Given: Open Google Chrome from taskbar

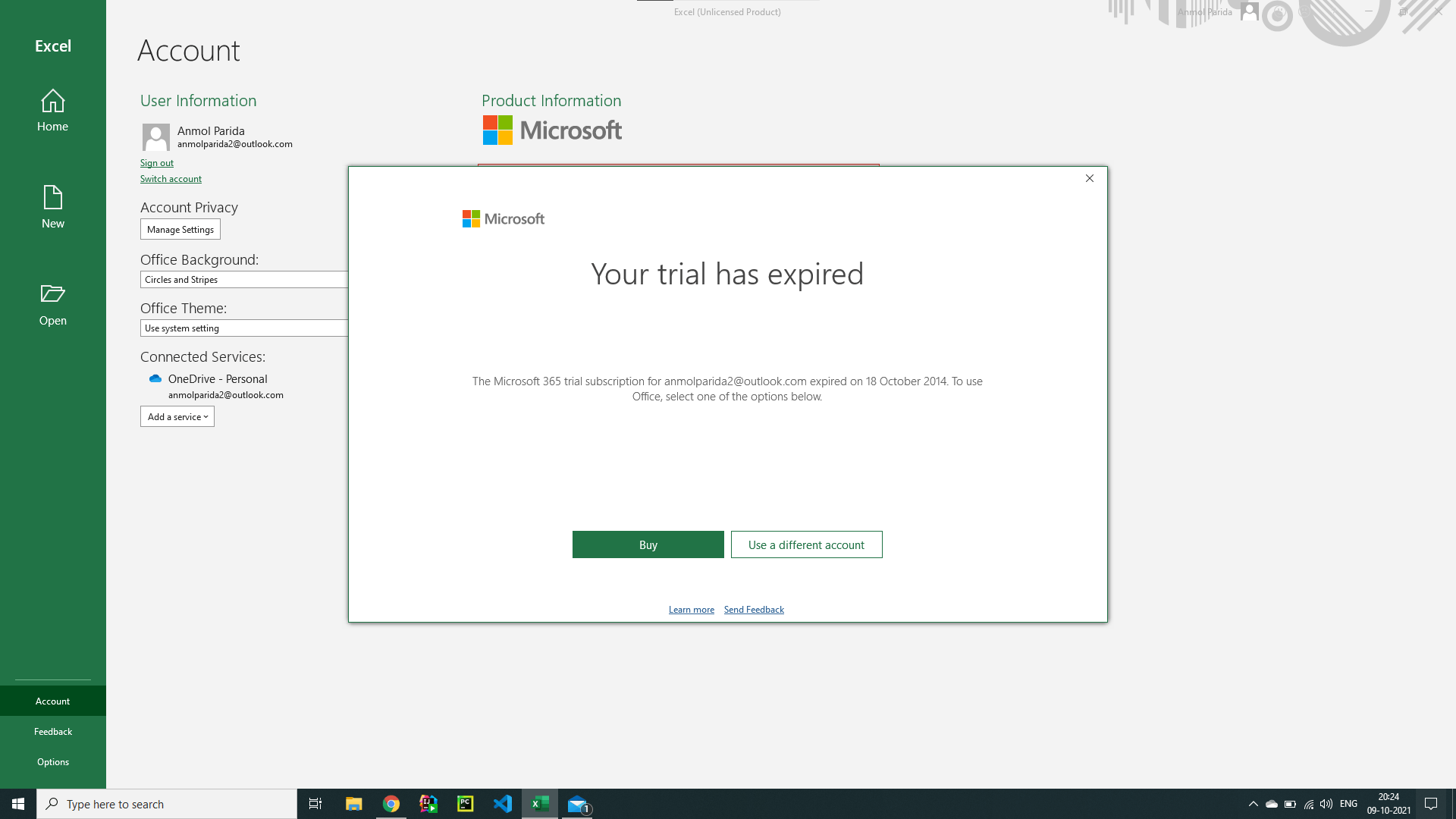Looking at the screenshot, I should point(391,804).
